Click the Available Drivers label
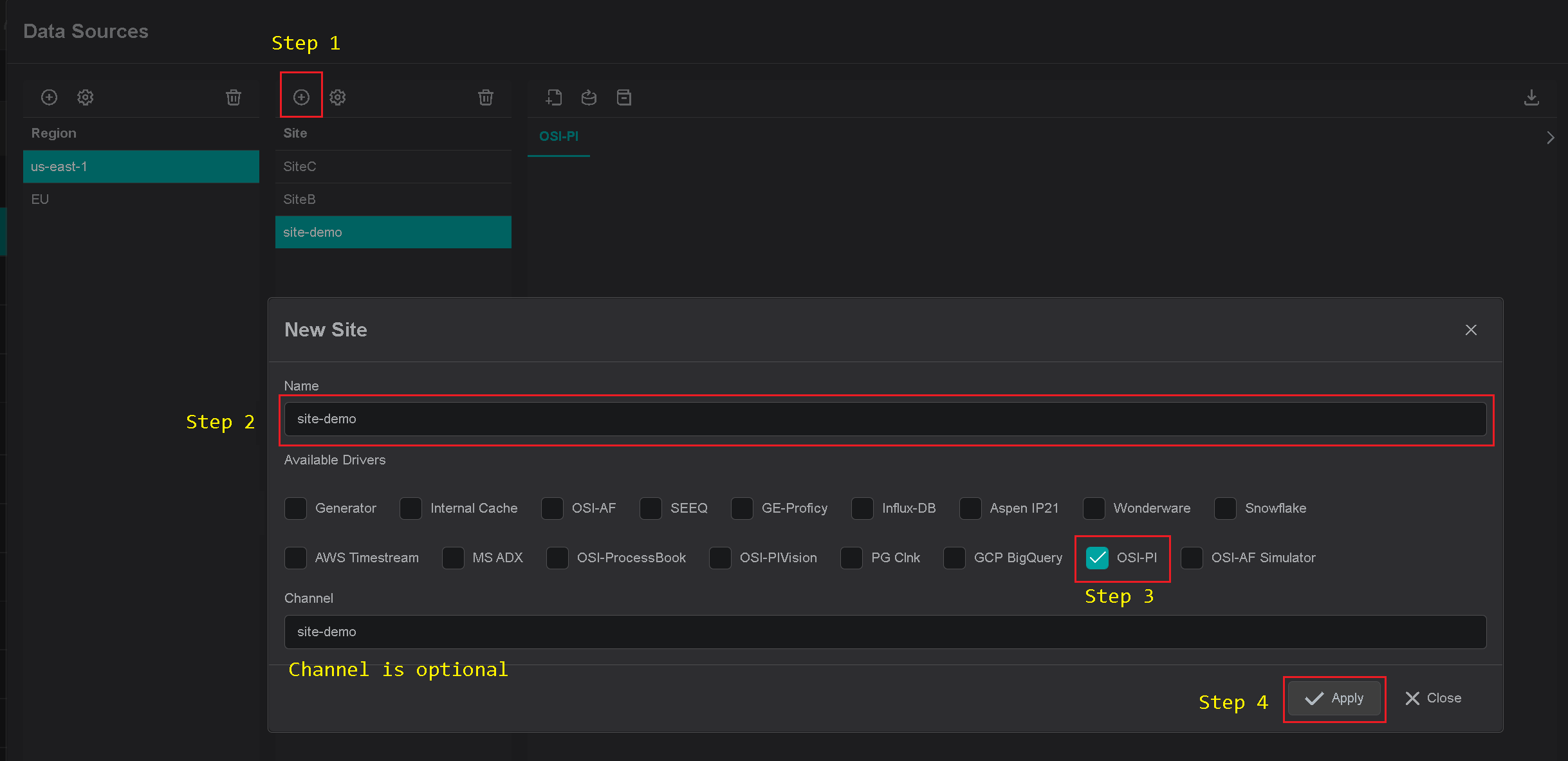Viewport: 1568px width, 761px height. 335,460
